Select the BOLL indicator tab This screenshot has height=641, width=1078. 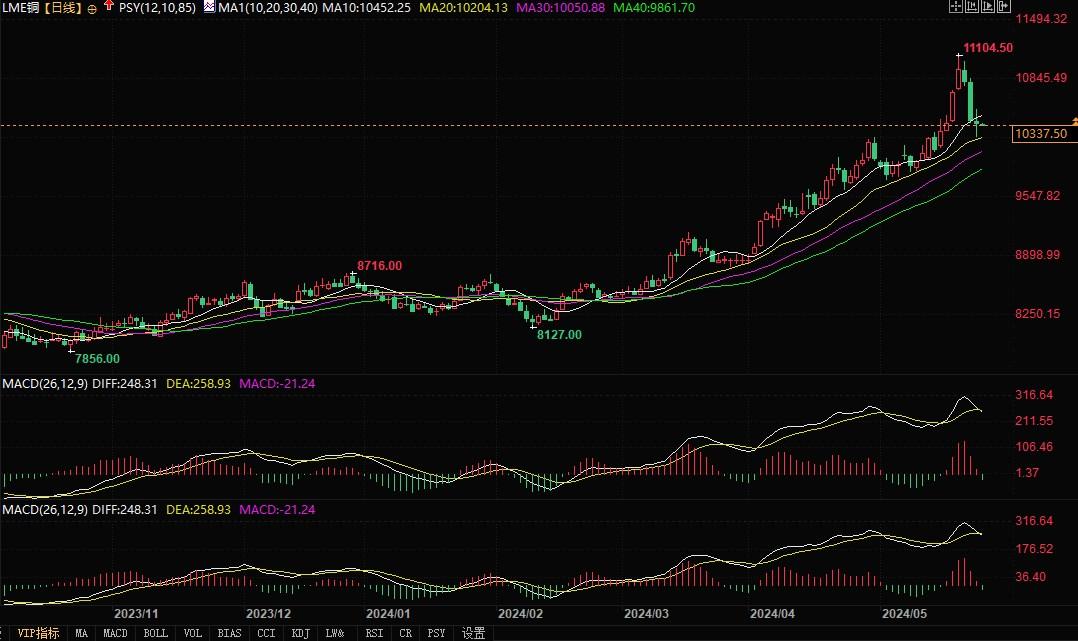(x=155, y=633)
